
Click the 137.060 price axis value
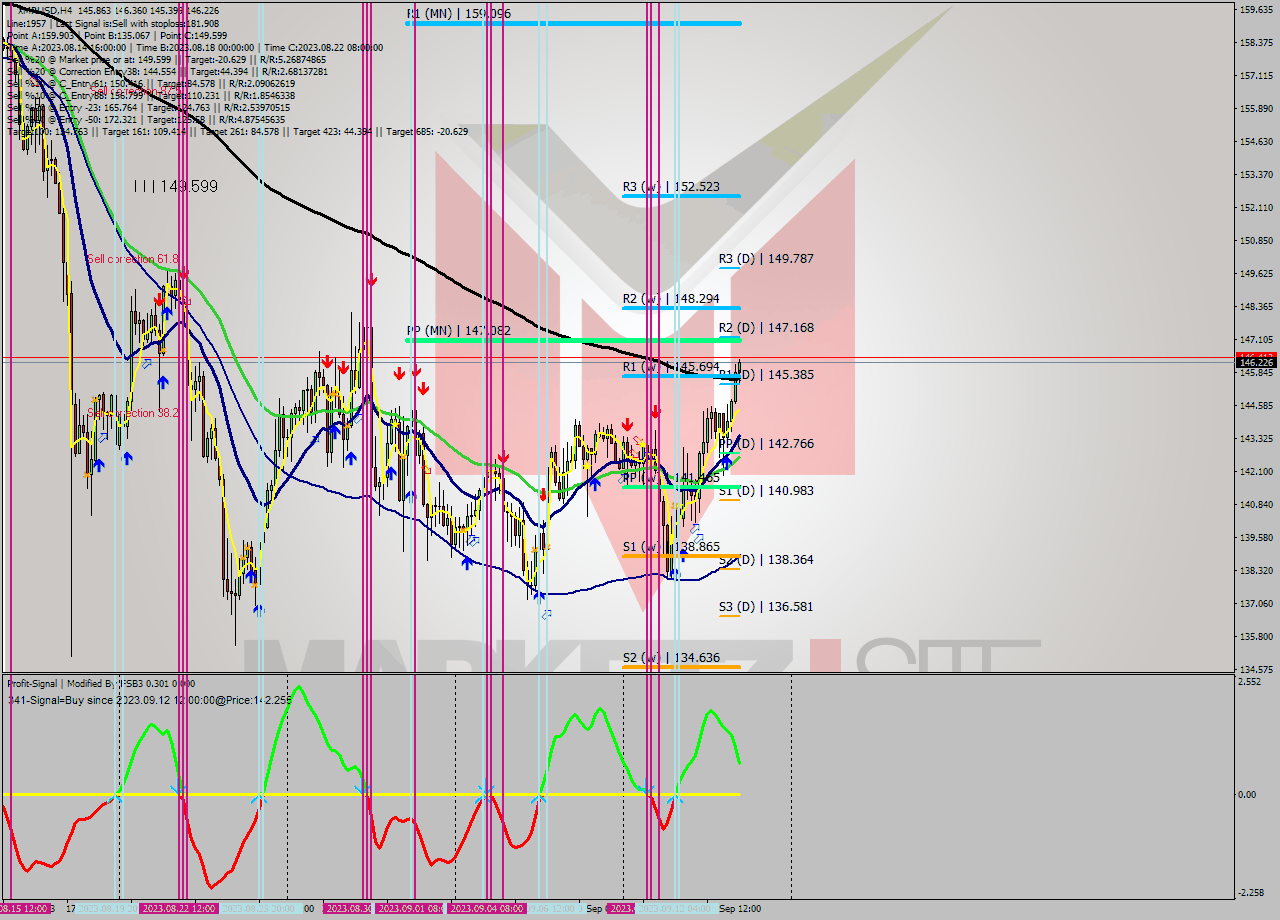[x=1256, y=604]
